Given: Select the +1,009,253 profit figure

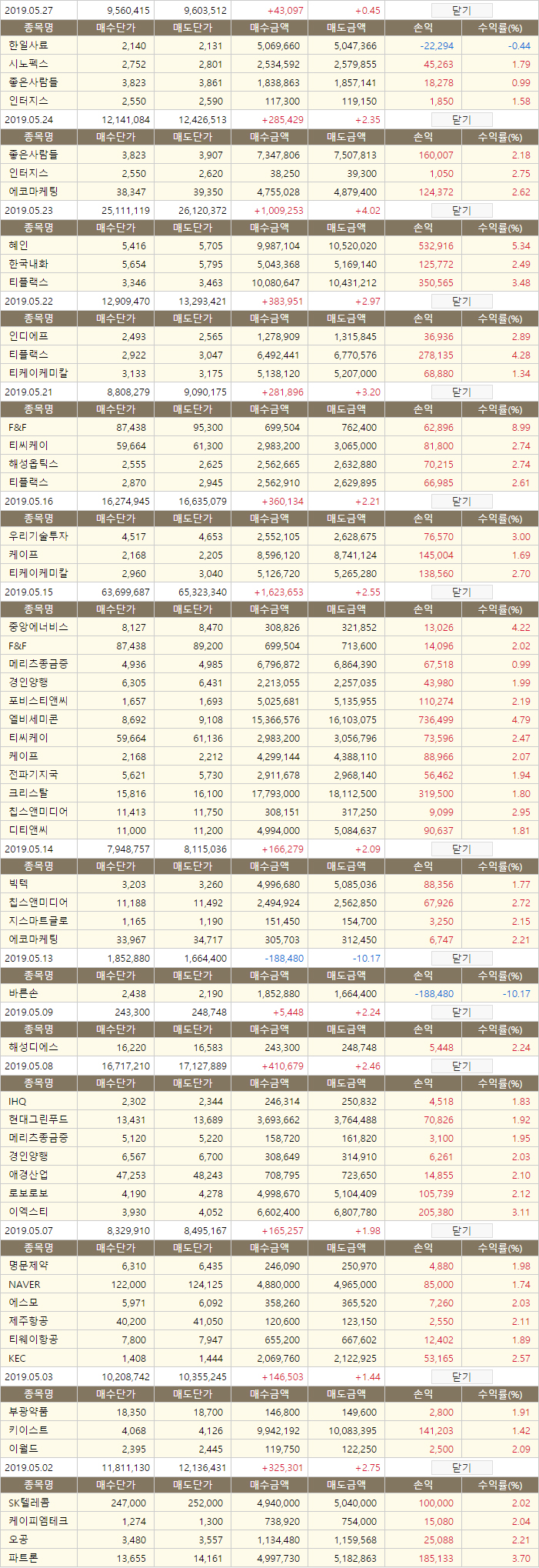Looking at the screenshot, I should pyautogui.click(x=278, y=211).
